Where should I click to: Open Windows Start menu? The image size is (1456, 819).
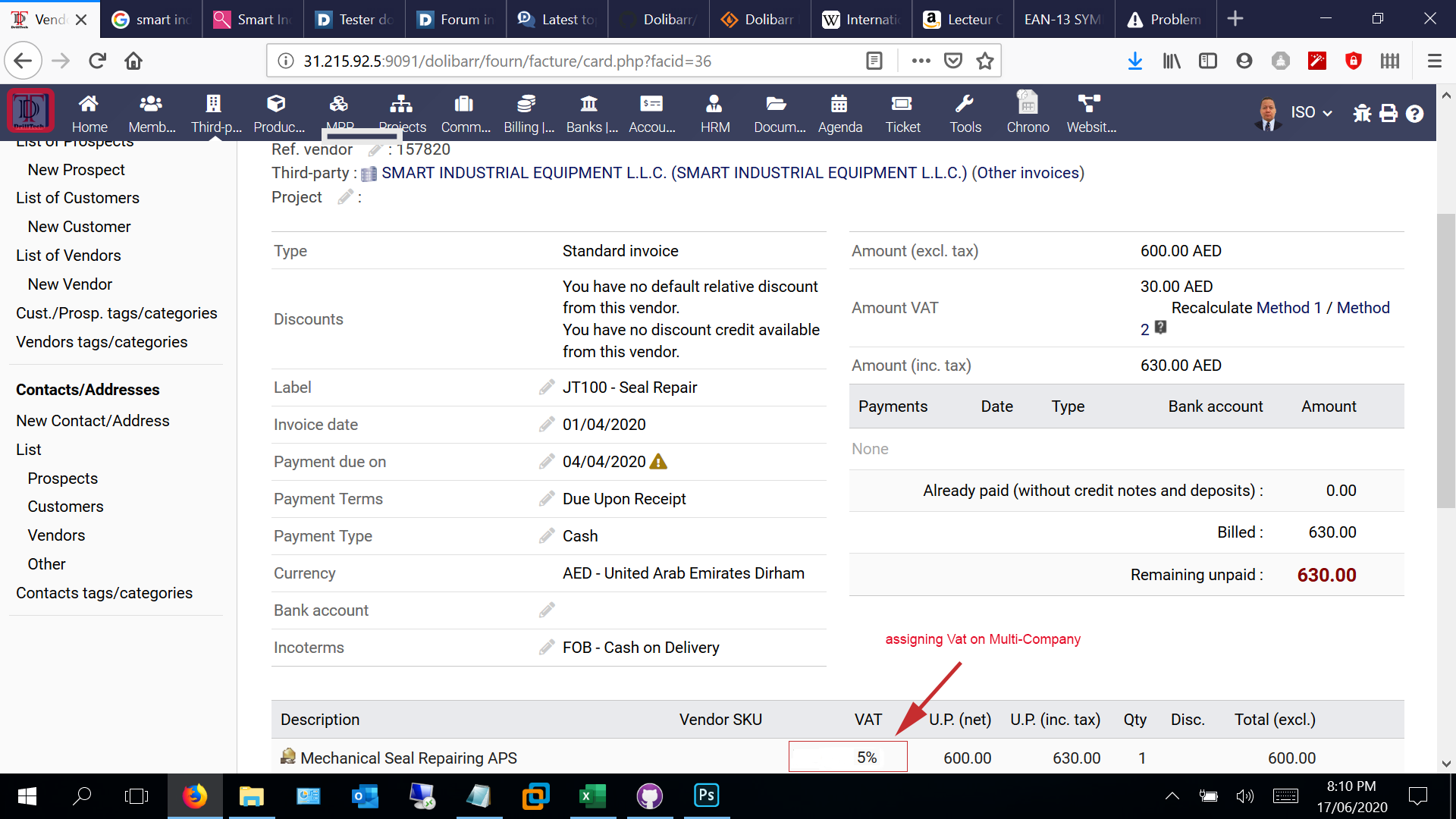point(27,796)
